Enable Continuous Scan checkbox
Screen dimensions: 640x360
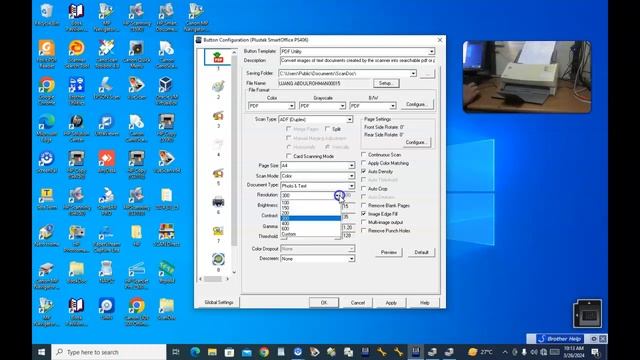(x=364, y=155)
